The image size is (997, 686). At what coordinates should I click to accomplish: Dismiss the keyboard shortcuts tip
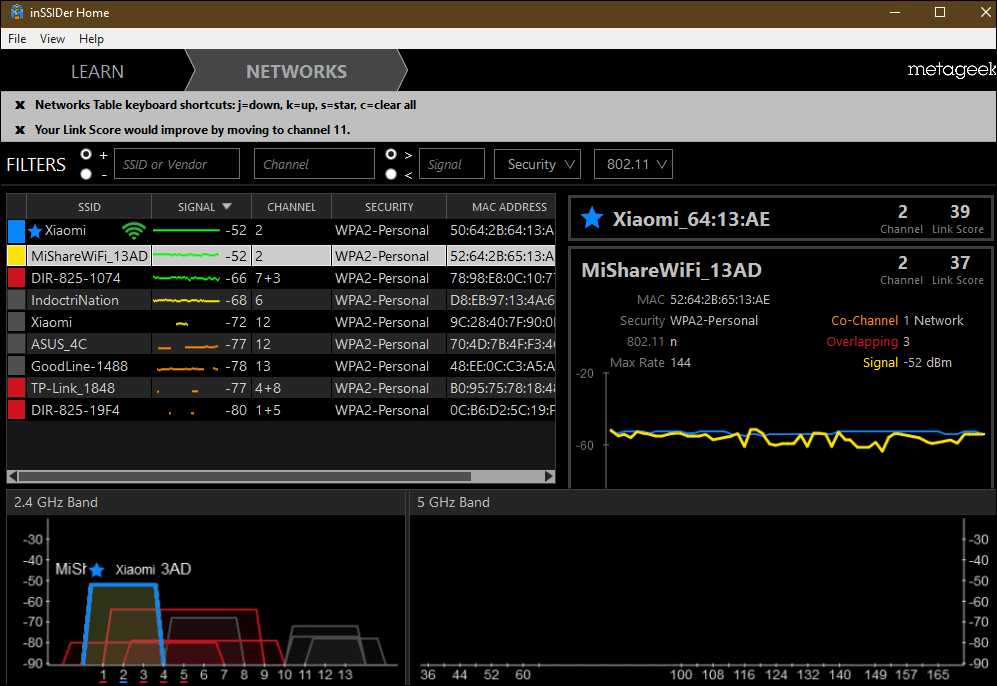(20, 105)
